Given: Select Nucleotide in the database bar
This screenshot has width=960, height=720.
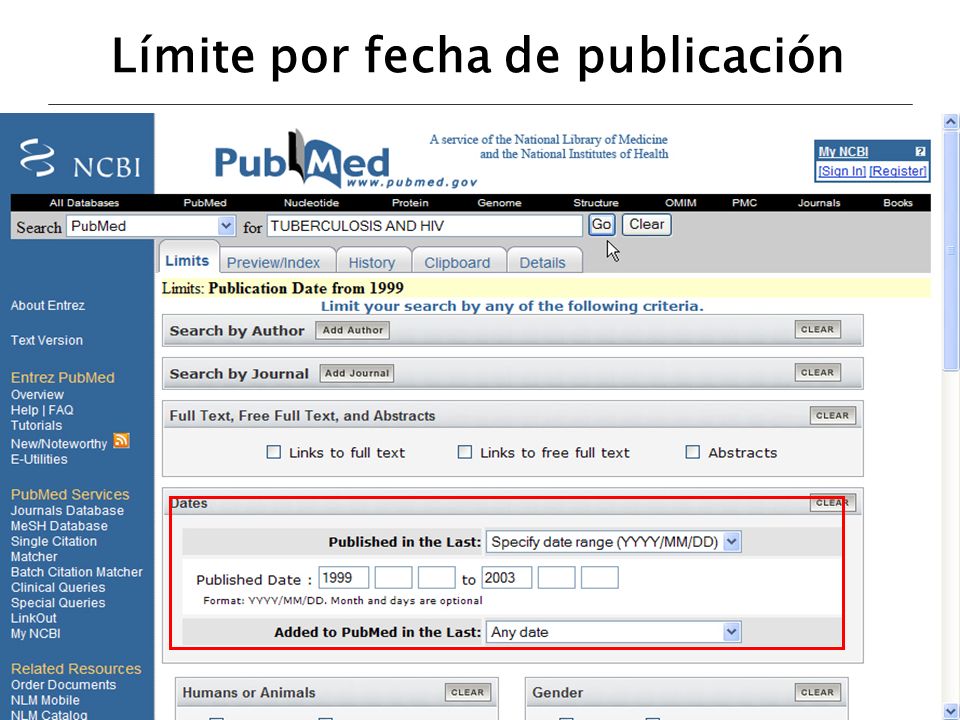Looking at the screenshot, I should 311,203.
